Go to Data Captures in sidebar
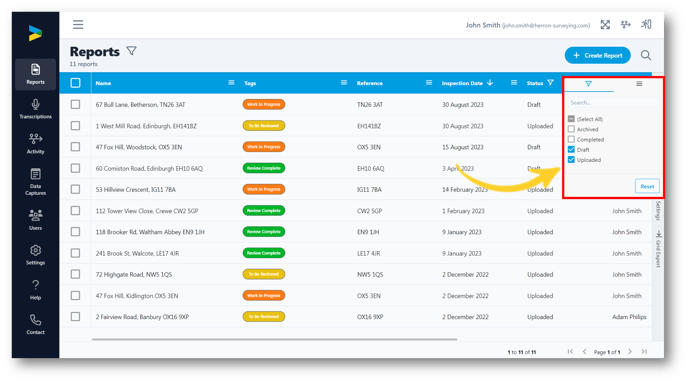This screenshot has width=688, height=382. [x=36, y=181]
